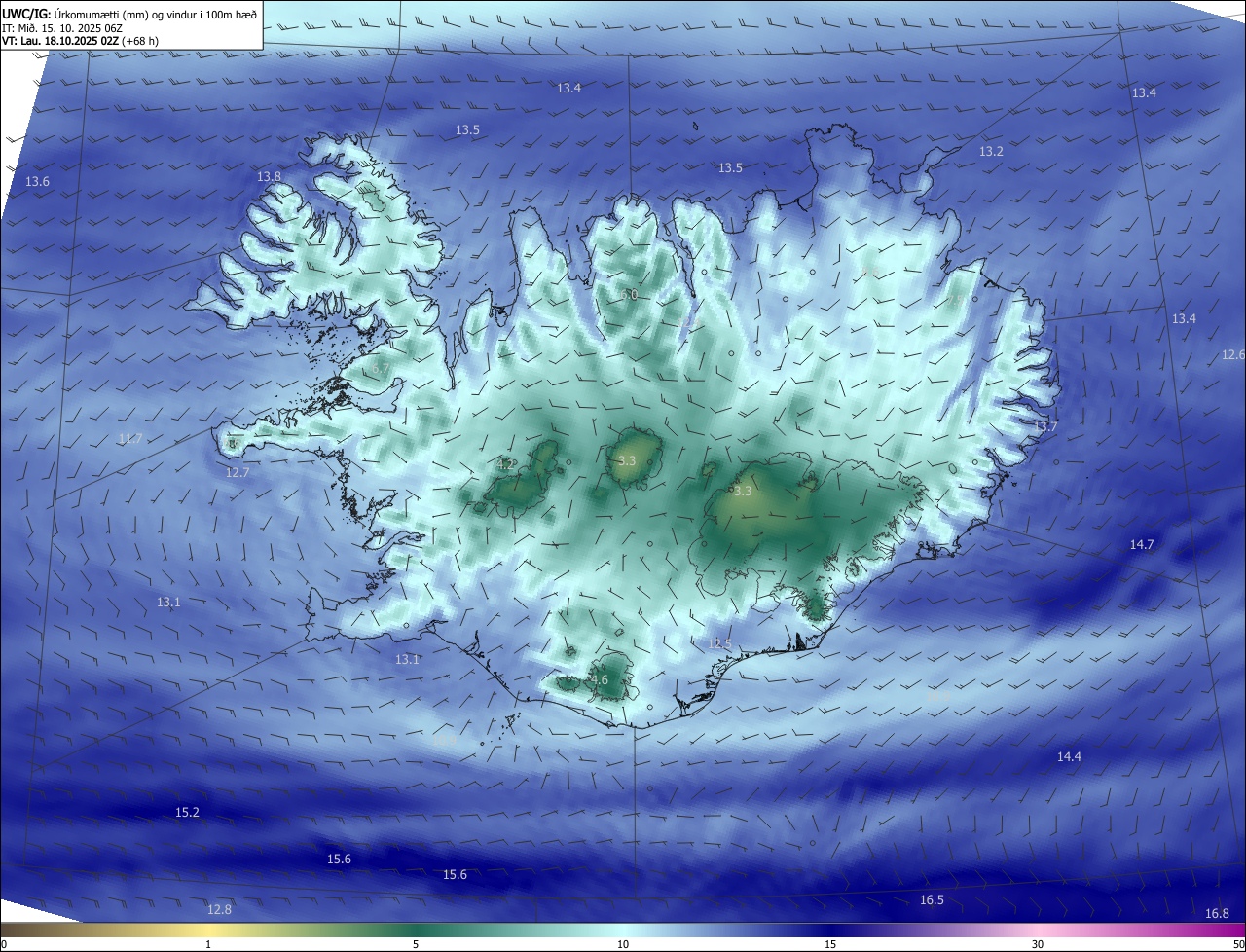Image resolution: width=1246 pixels, height=952 pixels.
Task: Click the 16.5 value near the bottom edge
Action: [932, 899]
